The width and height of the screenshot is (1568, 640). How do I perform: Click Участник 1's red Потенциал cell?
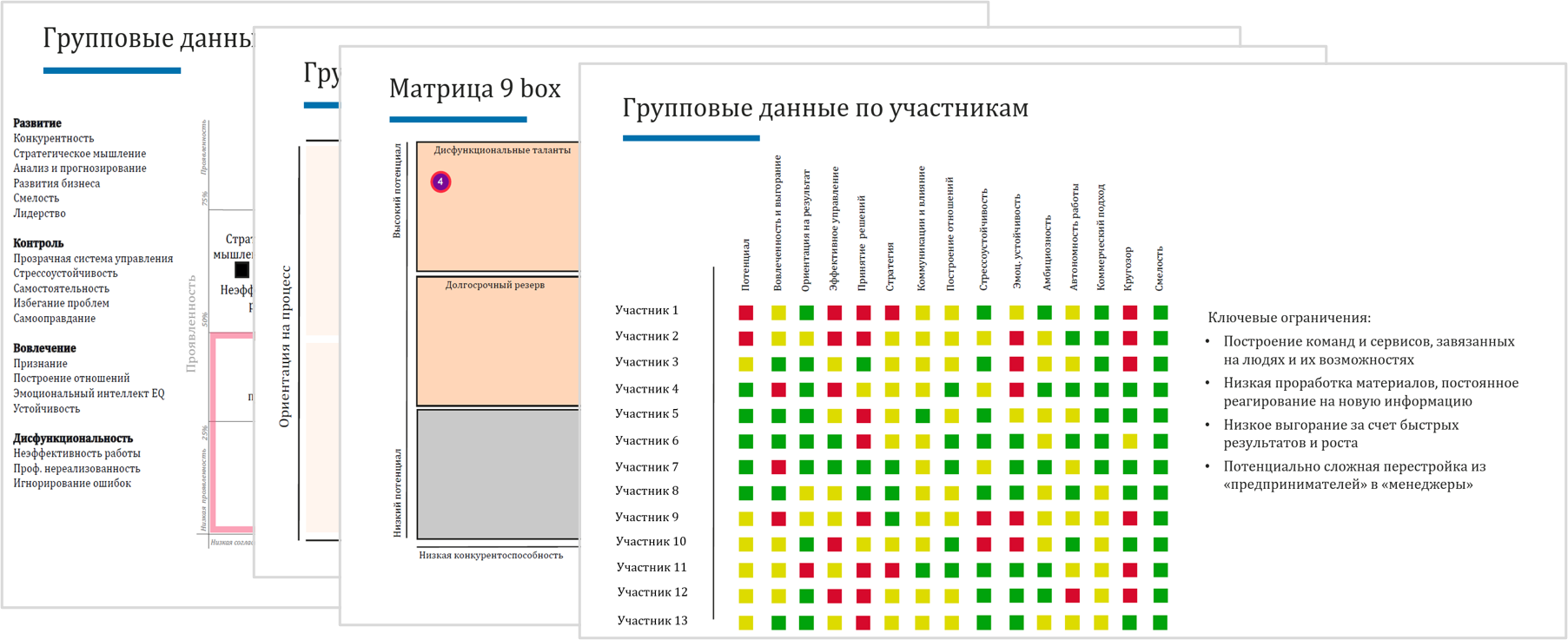click(x=745, y=312)
